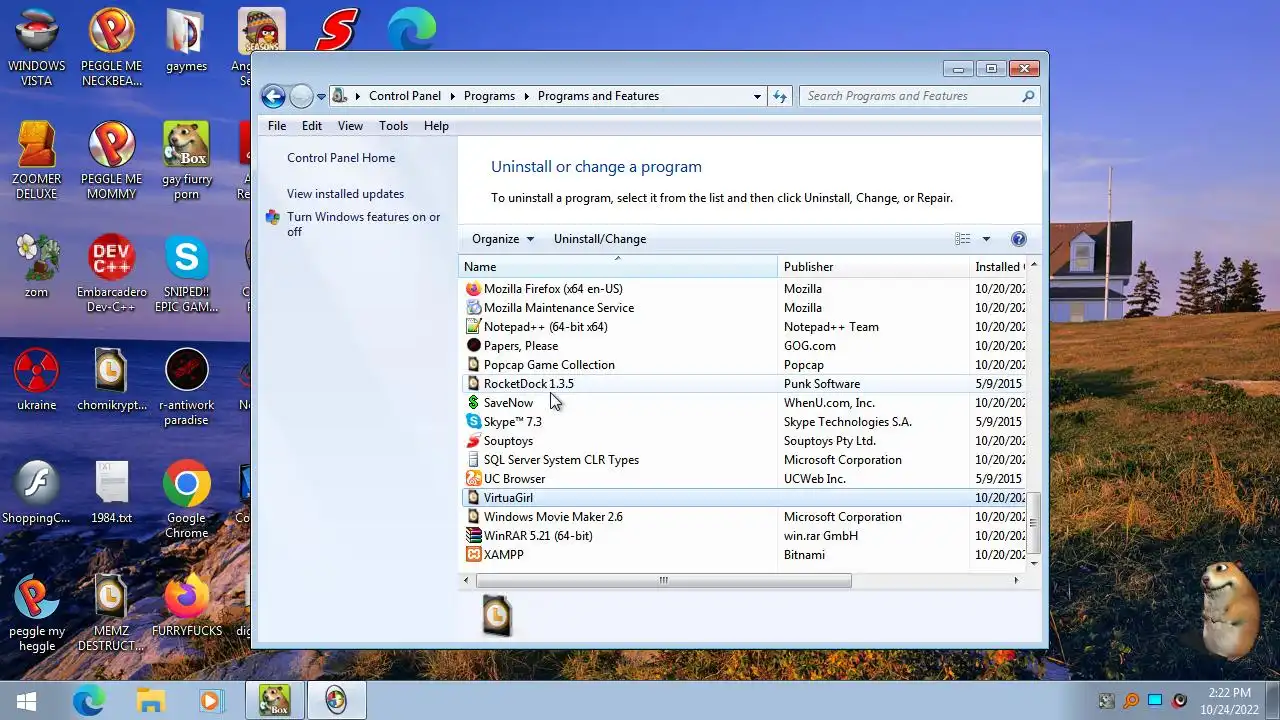
Task: Click the Control Panel breadcrumb
Action: pyautogui.click(x=404, y=96)
